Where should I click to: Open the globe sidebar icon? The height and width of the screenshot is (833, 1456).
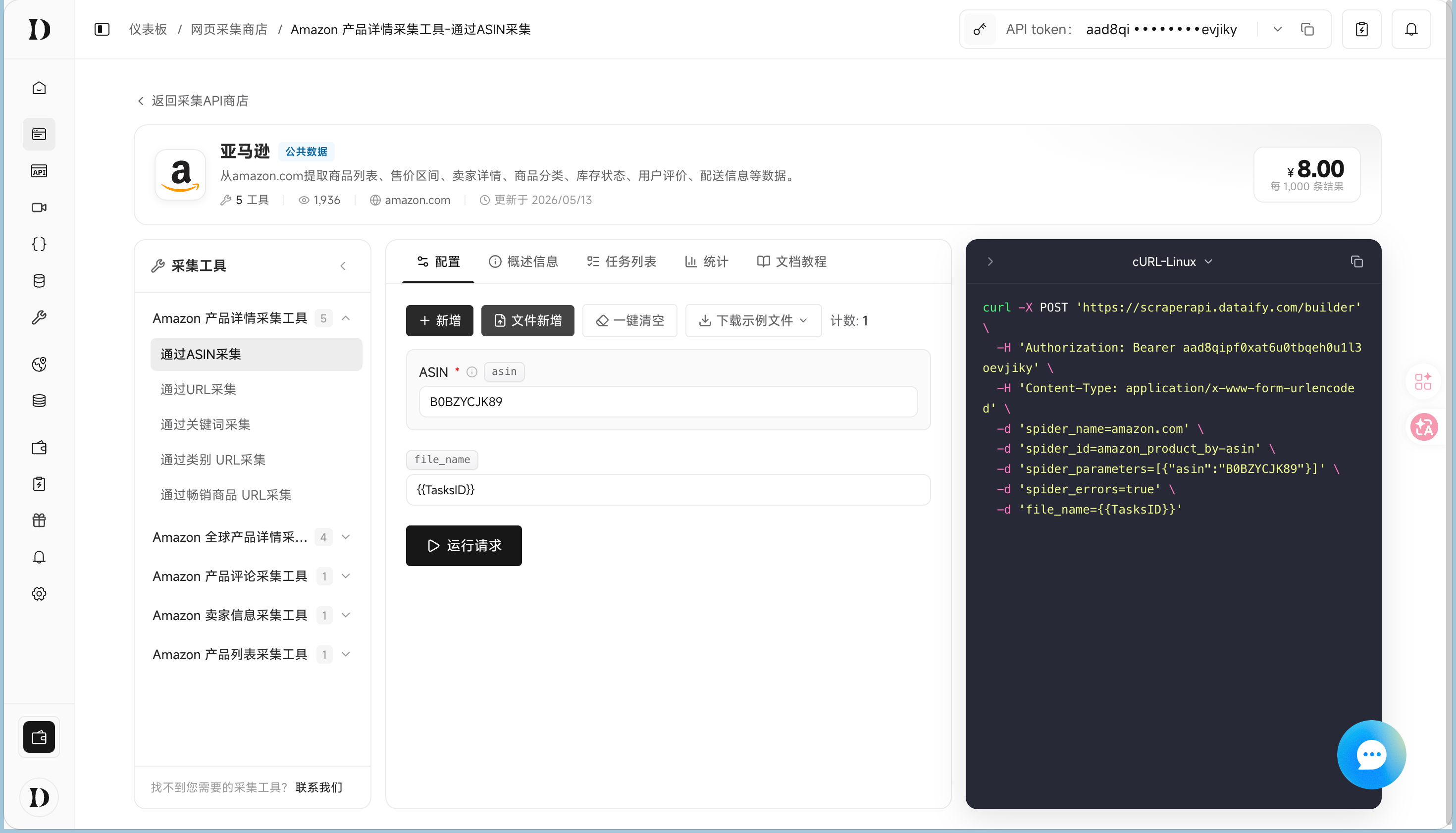(x=39, y=364)
